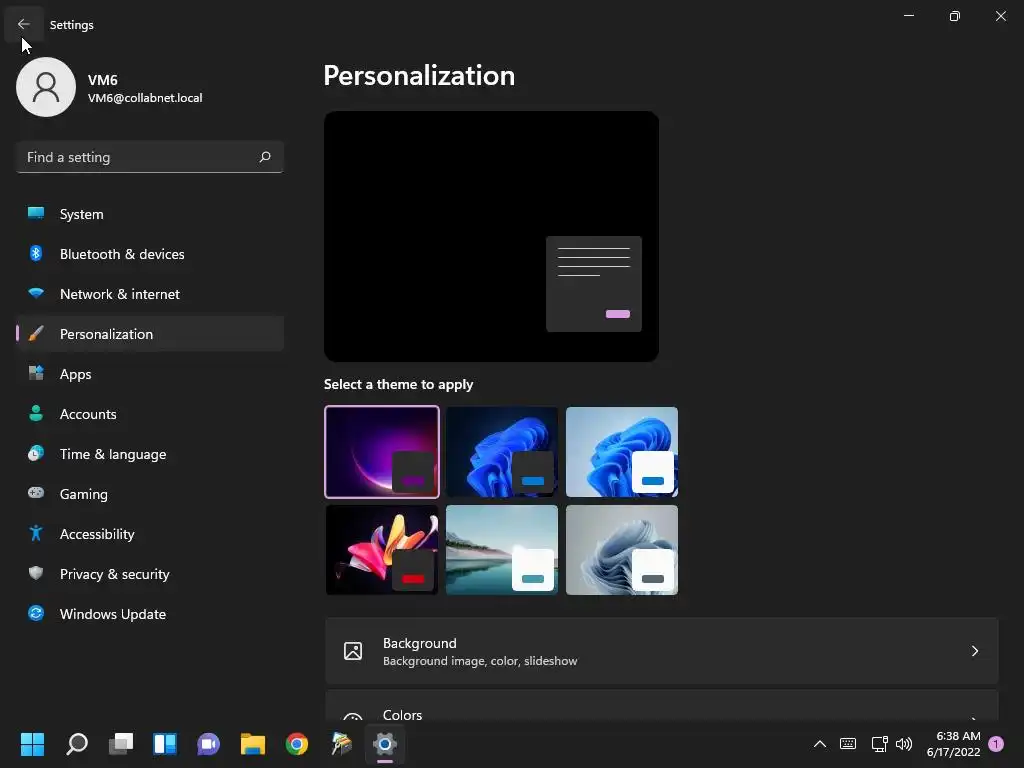
Task: Open Bluetooth & devices settings
Action: coord(150,254)
